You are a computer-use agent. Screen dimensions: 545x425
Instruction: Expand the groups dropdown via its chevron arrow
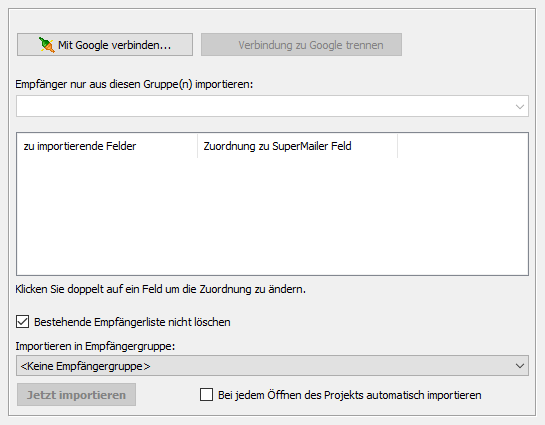tap(520, 107)
